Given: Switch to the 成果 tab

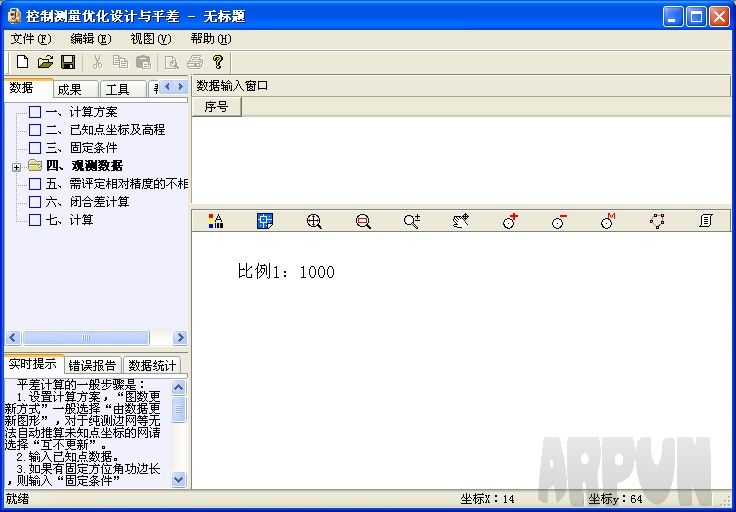Looking at the screenshot, I should click(x=75, y=89).
